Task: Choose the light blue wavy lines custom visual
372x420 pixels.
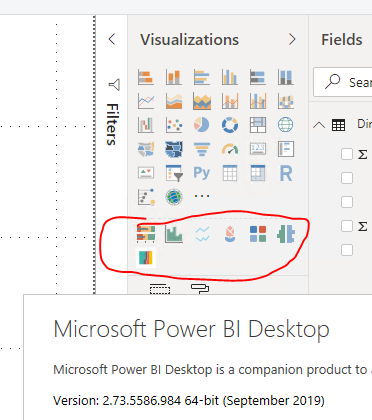Action: [x=202, y=234]
